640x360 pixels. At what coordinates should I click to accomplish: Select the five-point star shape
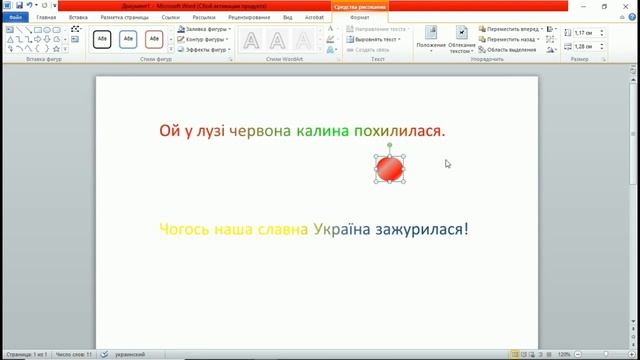coord(57,49)
